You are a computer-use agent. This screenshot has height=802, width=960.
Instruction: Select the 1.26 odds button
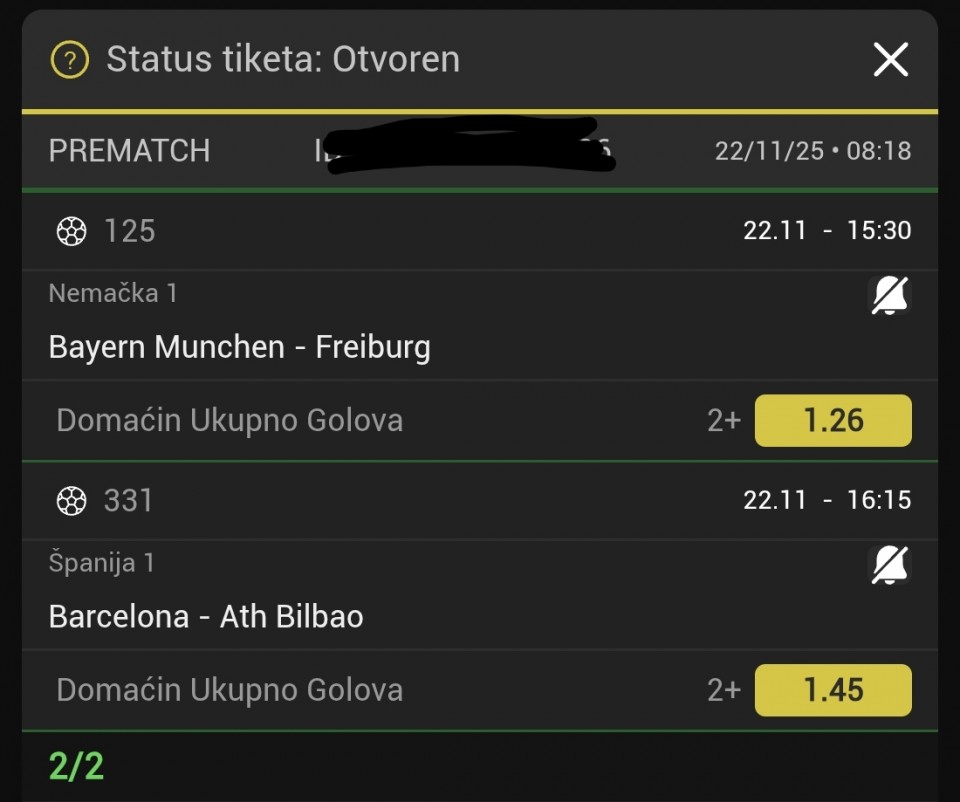point(833,420)
